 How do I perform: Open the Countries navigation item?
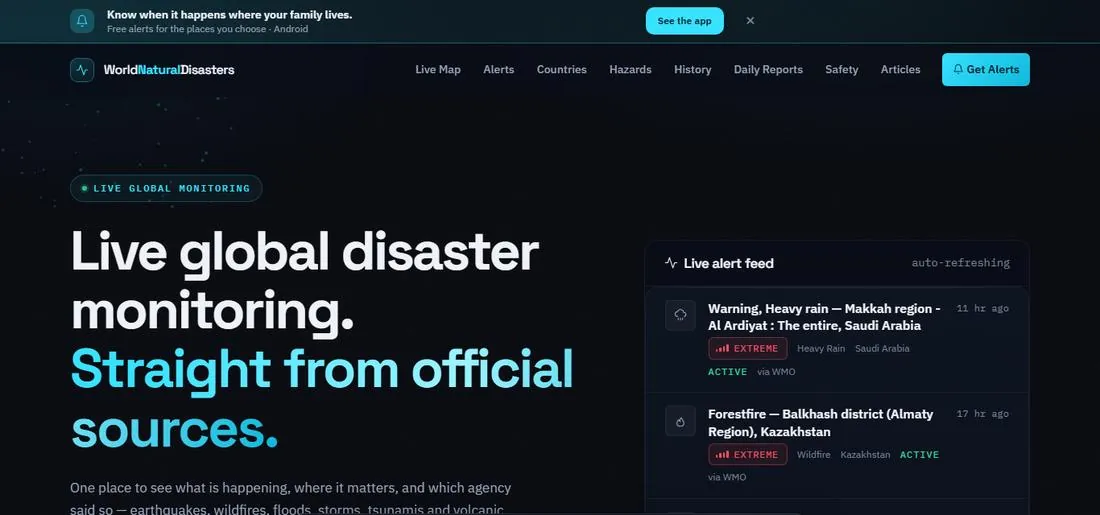click(x=561, y=69)
